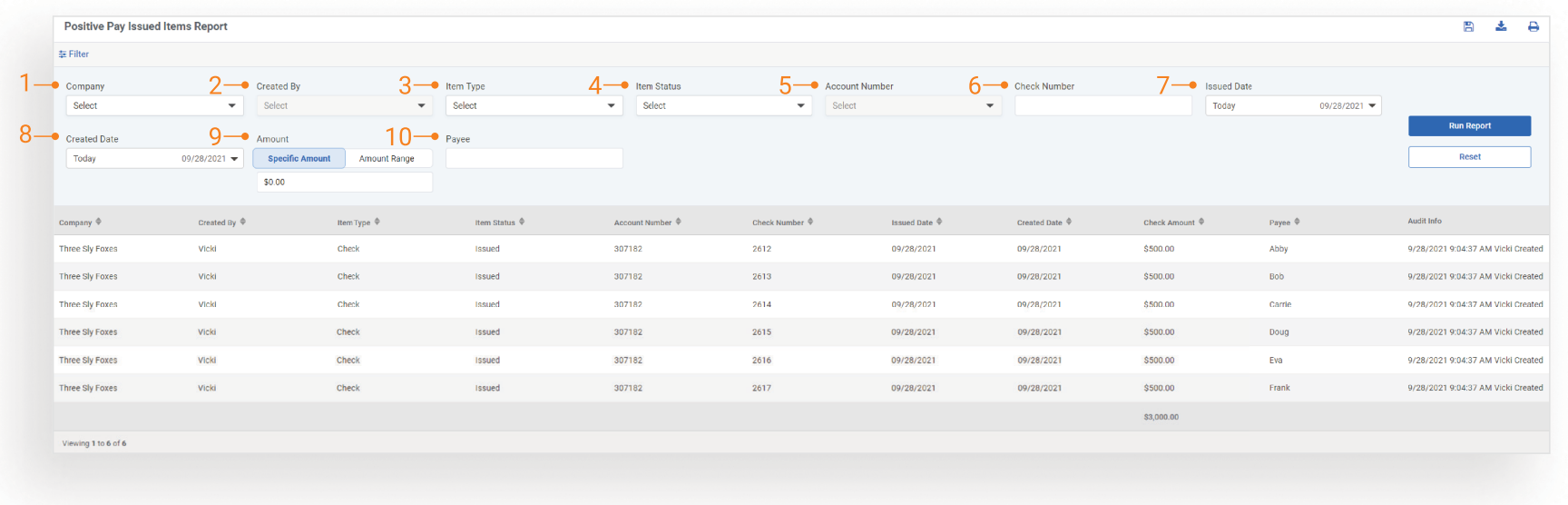Open the Item Status dropdown
This screenshot has width=1568, height=505.
(x=723, y=106)
